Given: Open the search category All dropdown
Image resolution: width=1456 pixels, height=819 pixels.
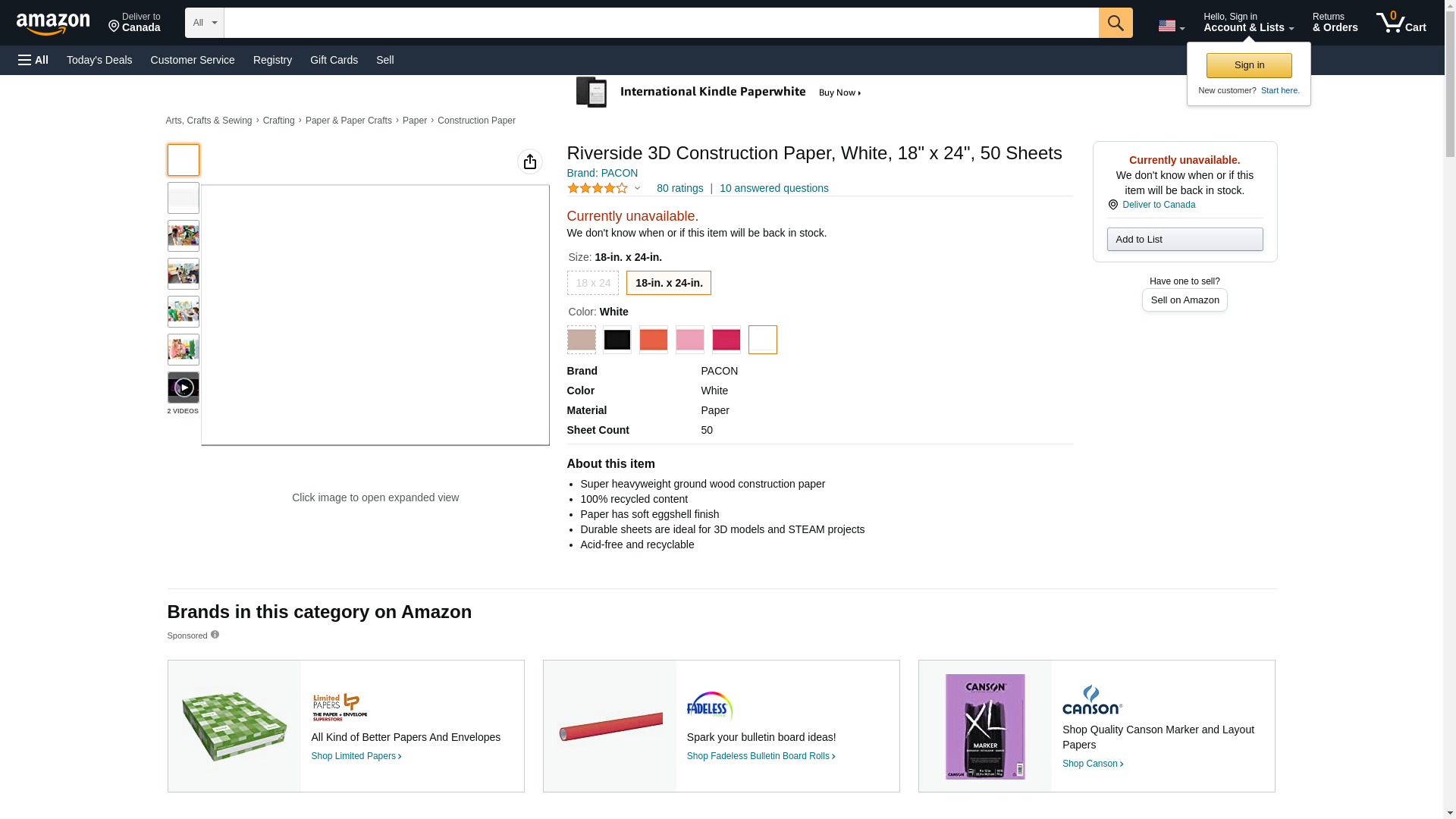Looking at the screenshot, I should [x=204, y=23].
